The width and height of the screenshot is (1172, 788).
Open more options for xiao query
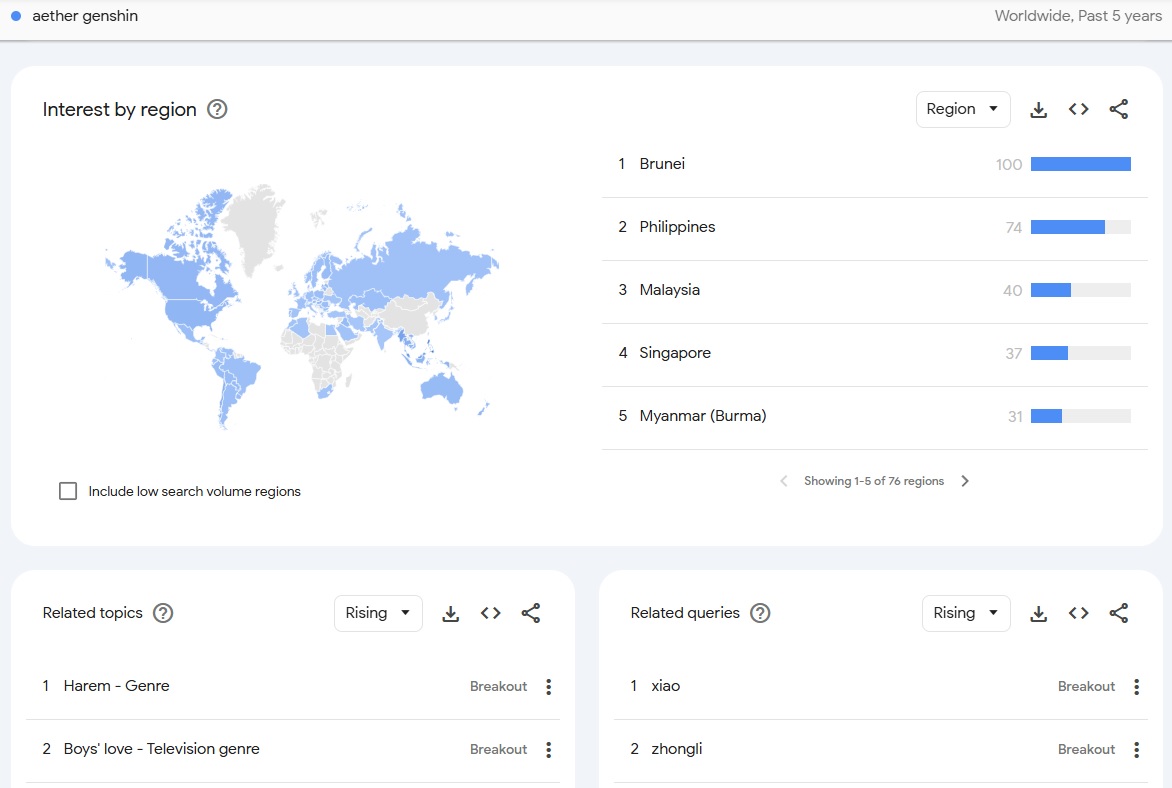(1136, 686)
